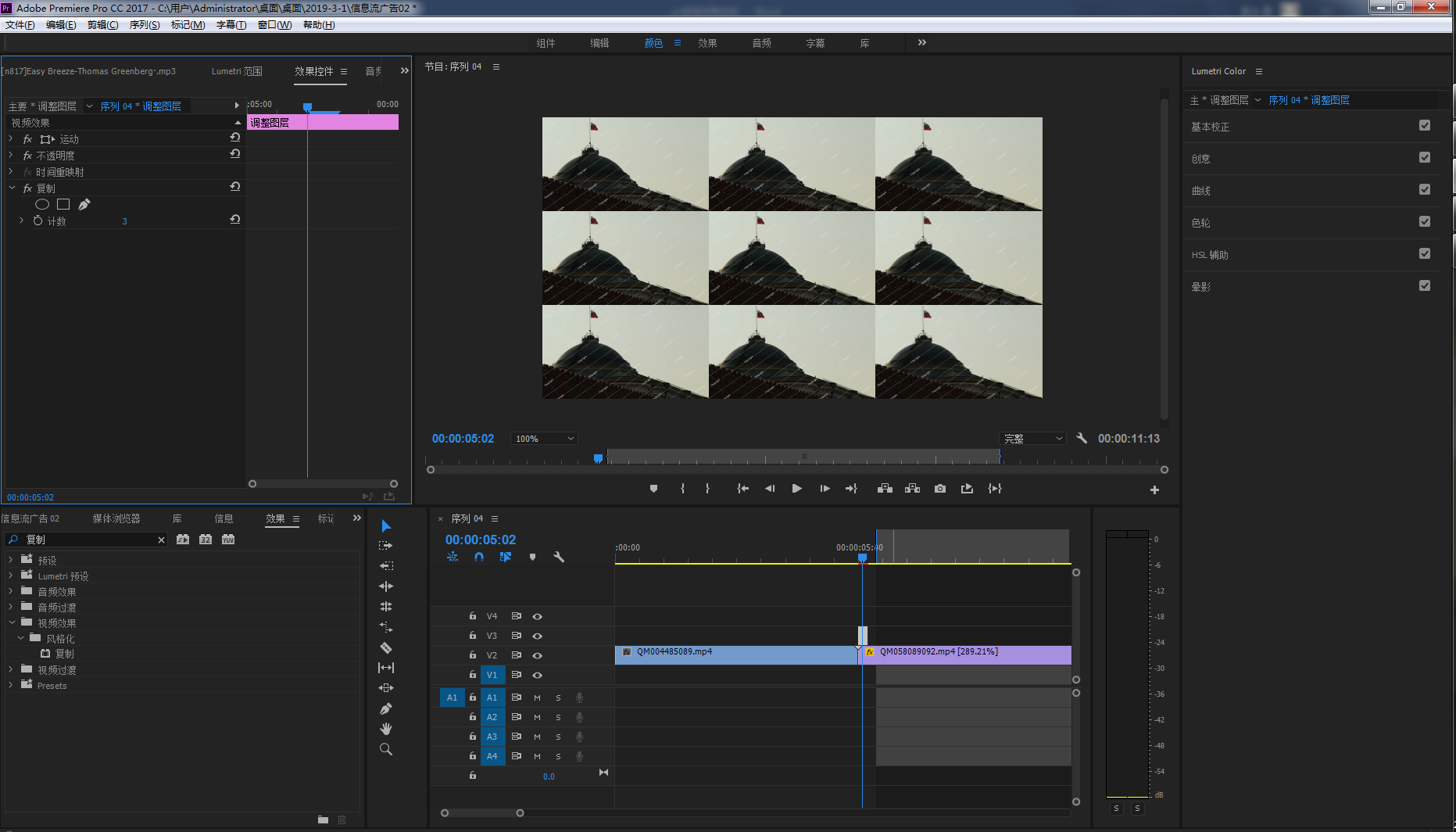The height and width of the screenshot is (832, 1456).
Task: Click the Play button in program monitor
Action: pos(797,488)
